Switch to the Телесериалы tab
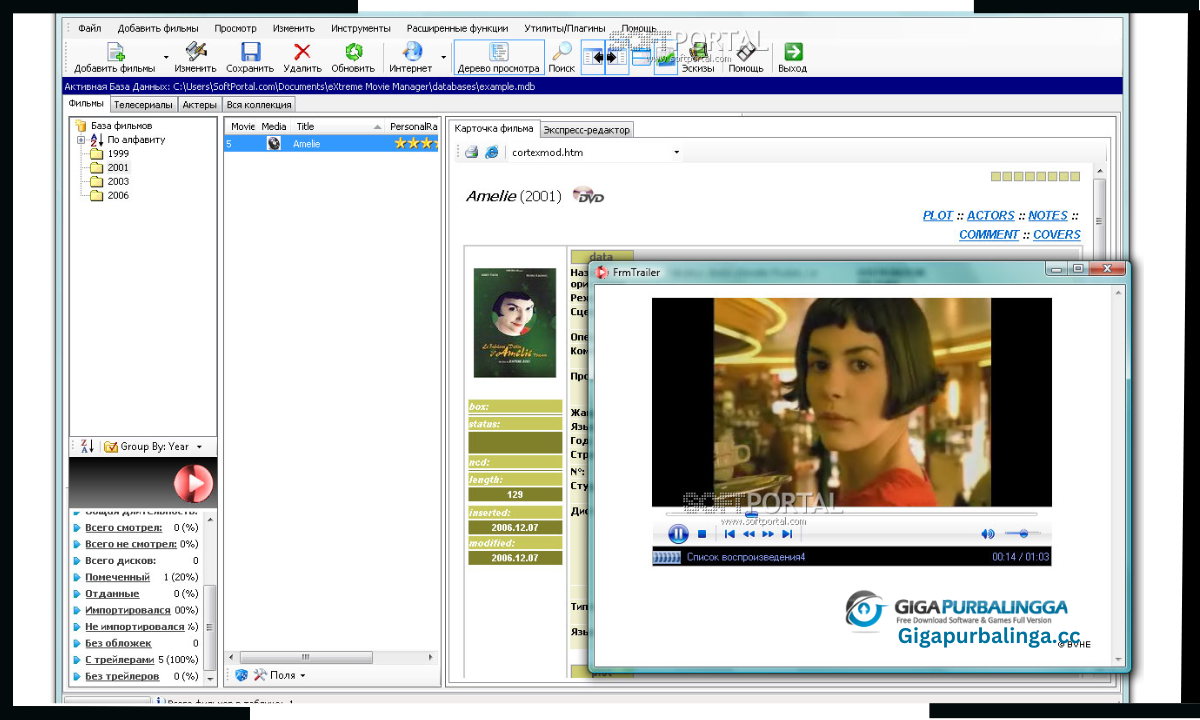This screenshot has height=720, width=1200. 142,104
